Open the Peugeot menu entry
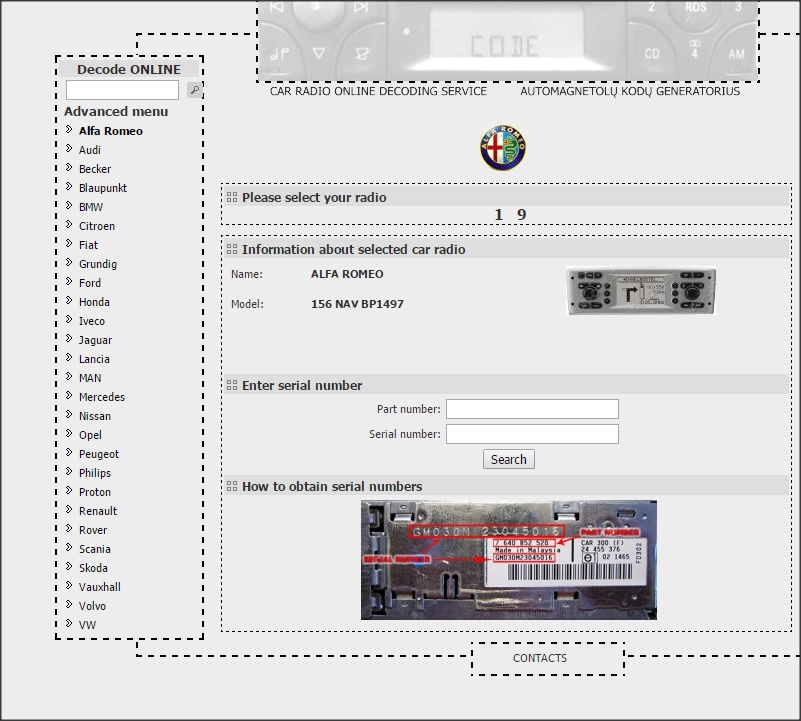Viewport: 801px width, 721px height. point(99,454)
